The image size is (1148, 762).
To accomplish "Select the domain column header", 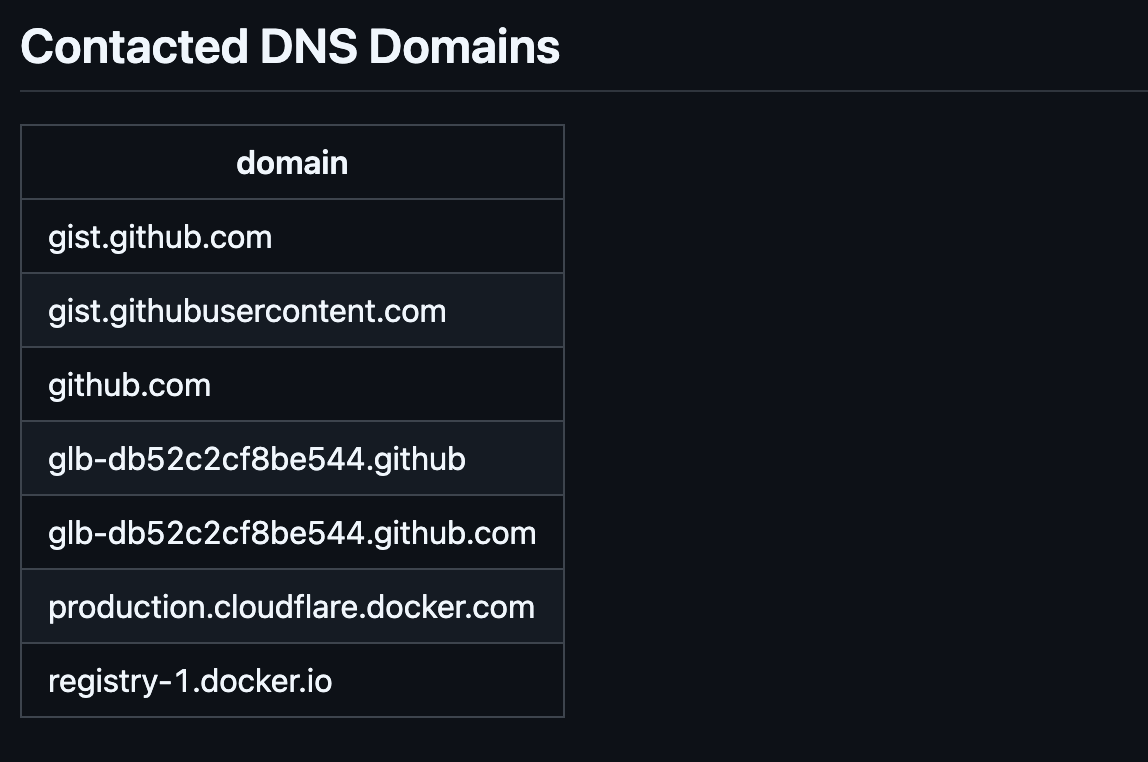I will (292, 163).
